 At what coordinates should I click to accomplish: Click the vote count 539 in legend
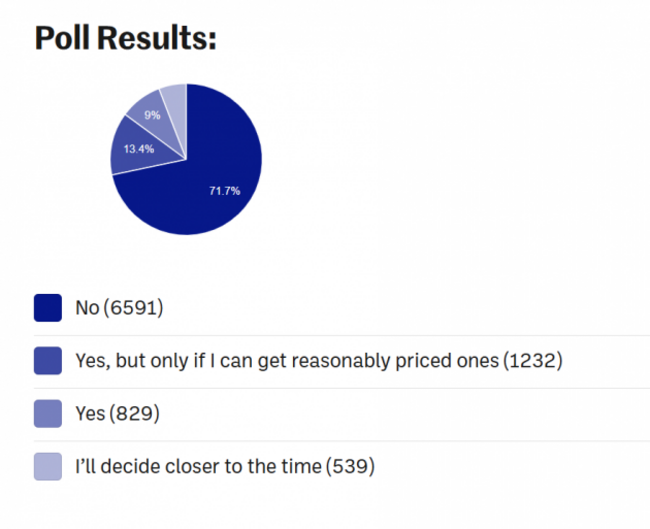click(x=350, y=466)
